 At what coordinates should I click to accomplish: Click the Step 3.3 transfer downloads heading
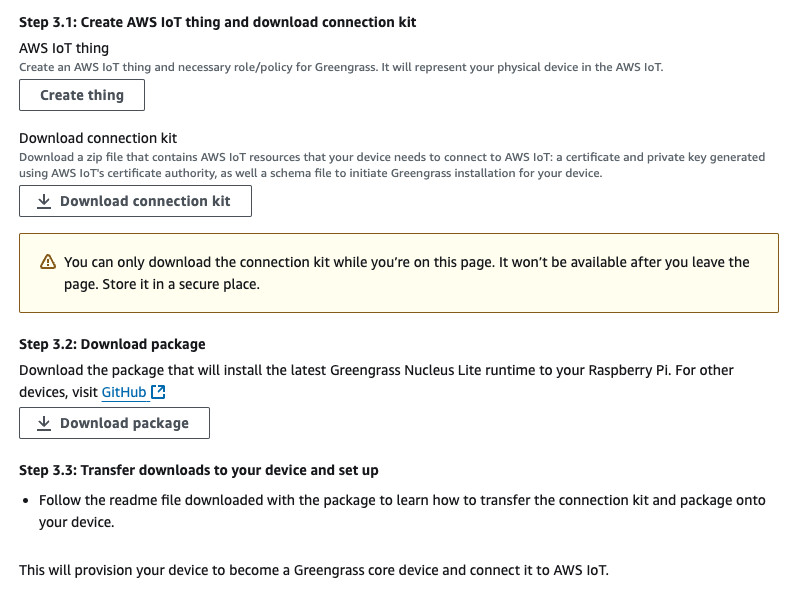point(198,470)
